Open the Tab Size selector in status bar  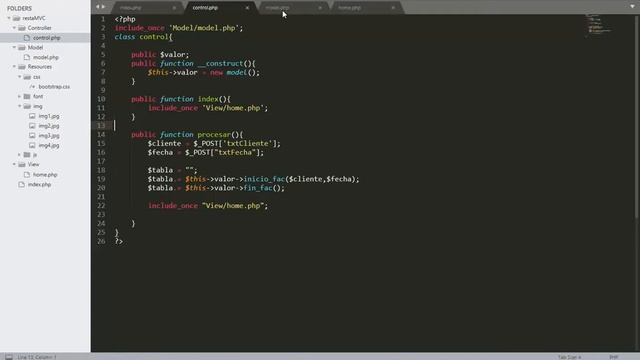coord(569,357)
